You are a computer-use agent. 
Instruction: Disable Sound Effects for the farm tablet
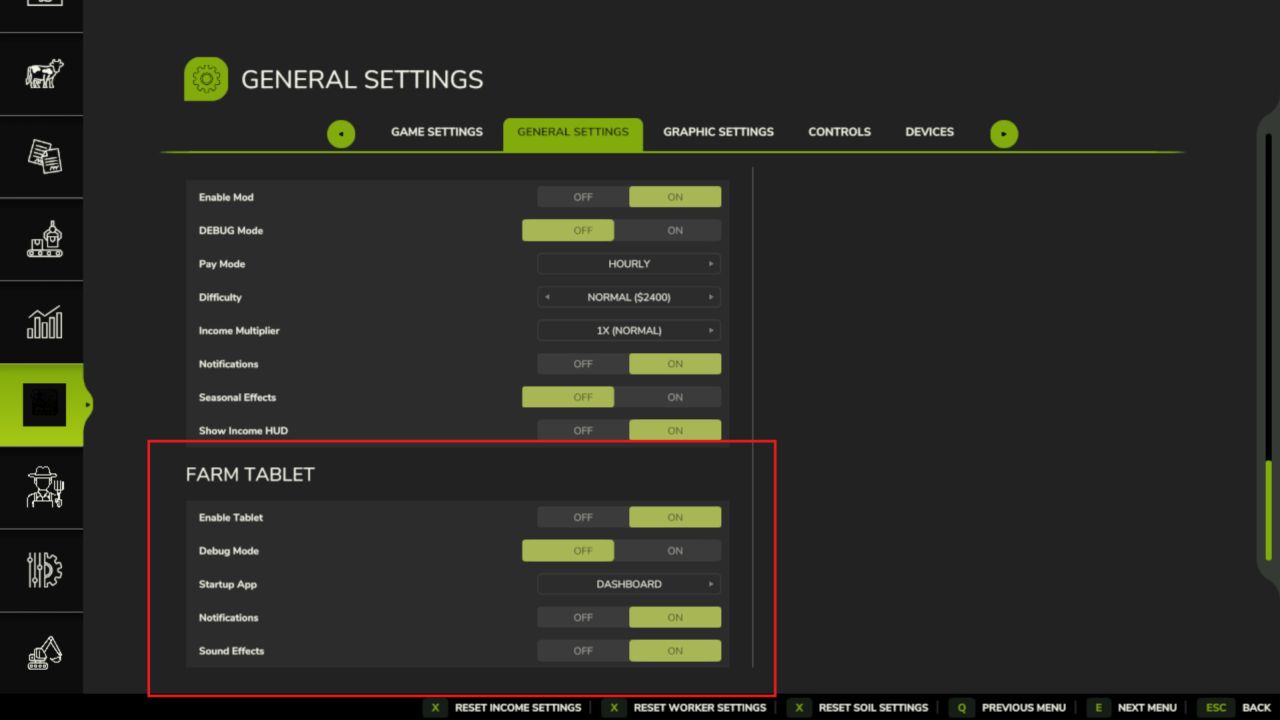(x=583, y=650)
